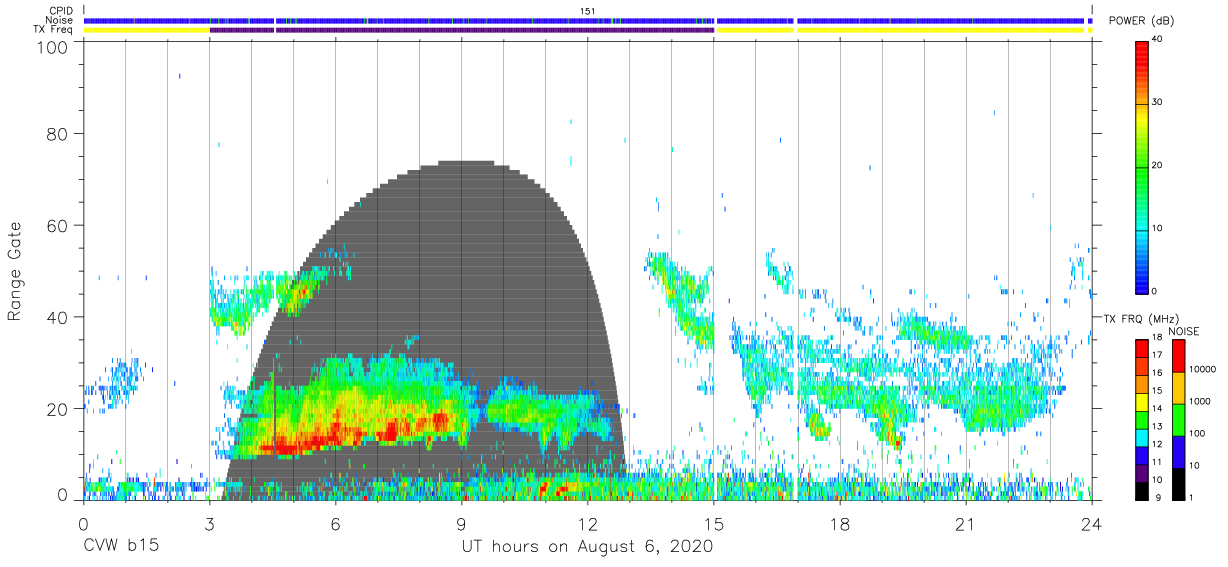Select the 30 tick on power colorbar
This screenshot has width=1228, height=567.
1159,103
